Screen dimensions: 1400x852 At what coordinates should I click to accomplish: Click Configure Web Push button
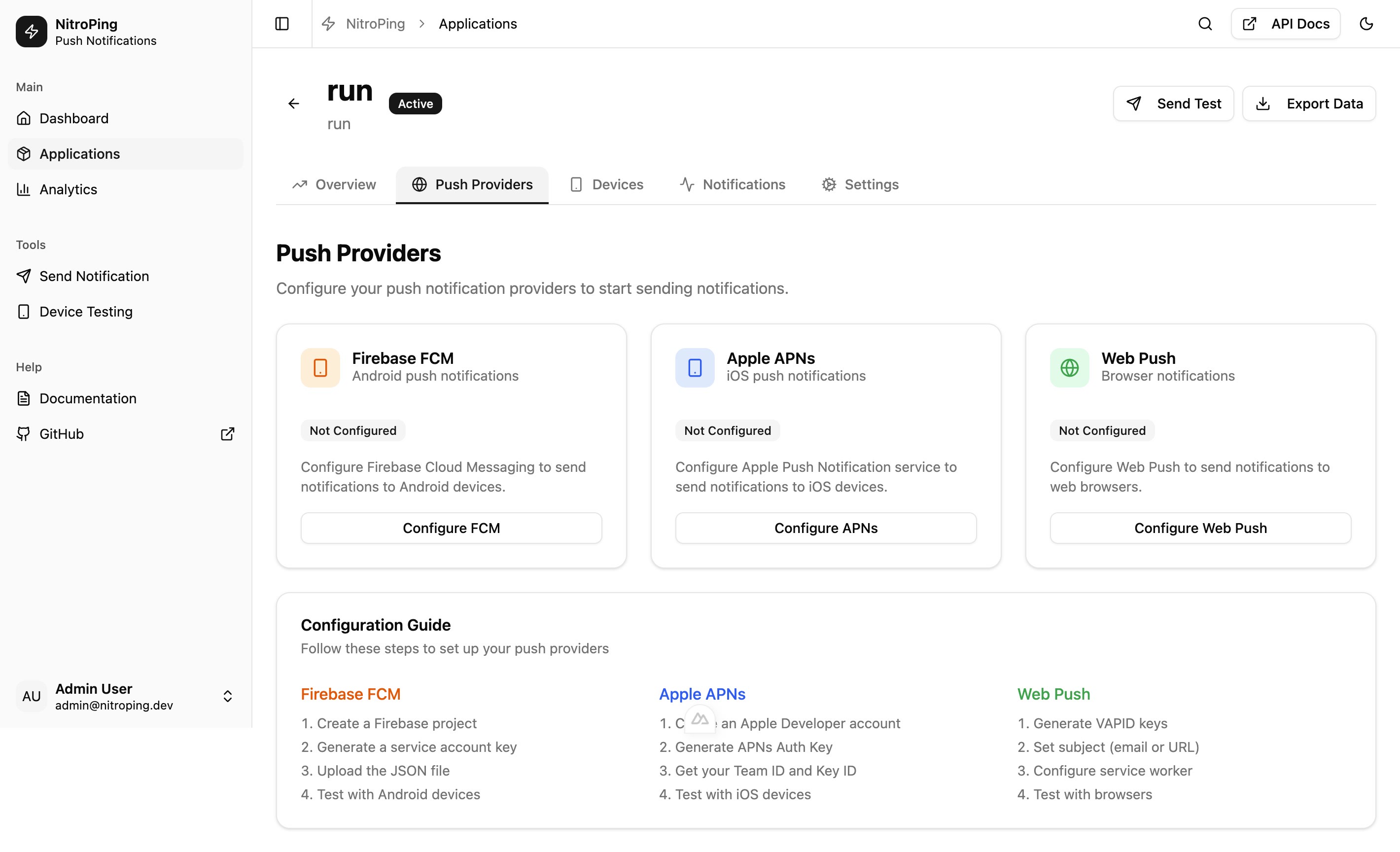click(x=1200, y=528)
